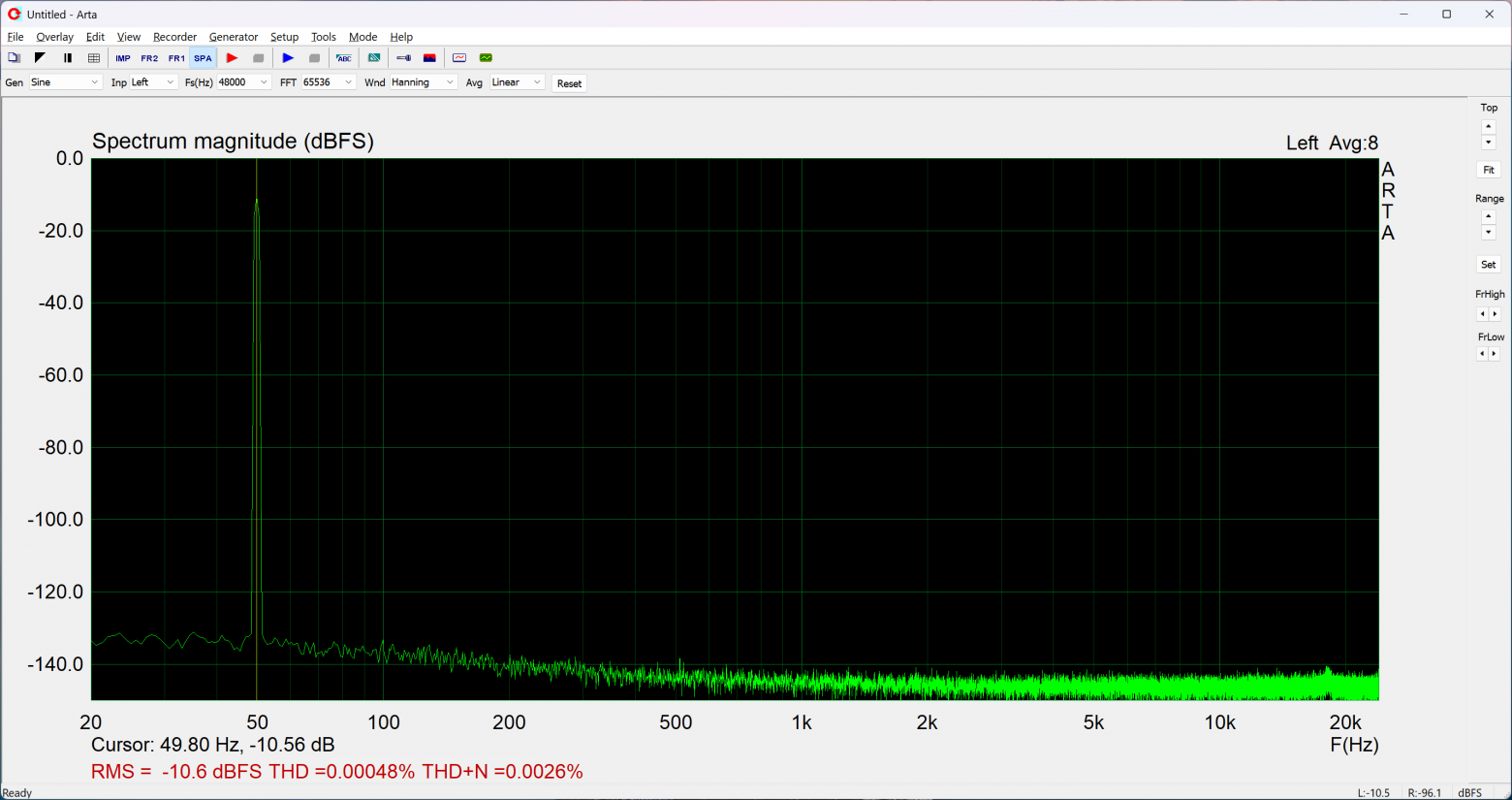Open the Inp input channel dropdown
The height and width of the screenshot is (800, 1512).
[153, 82]
